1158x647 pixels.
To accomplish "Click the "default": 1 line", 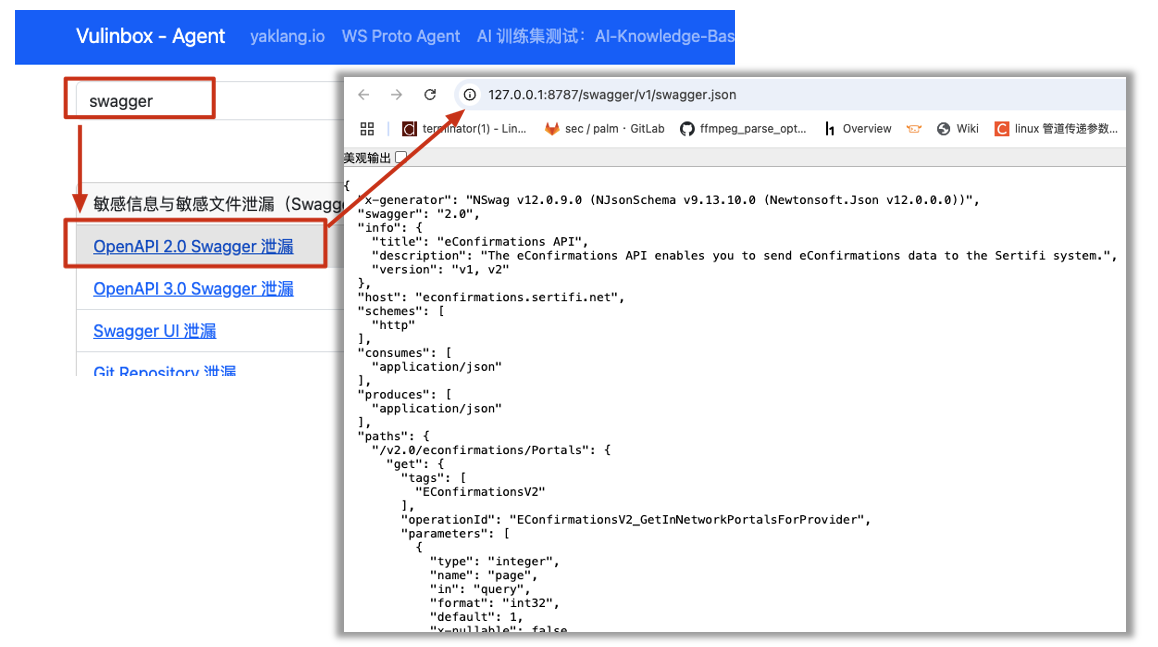I will [x=476, y=617].
